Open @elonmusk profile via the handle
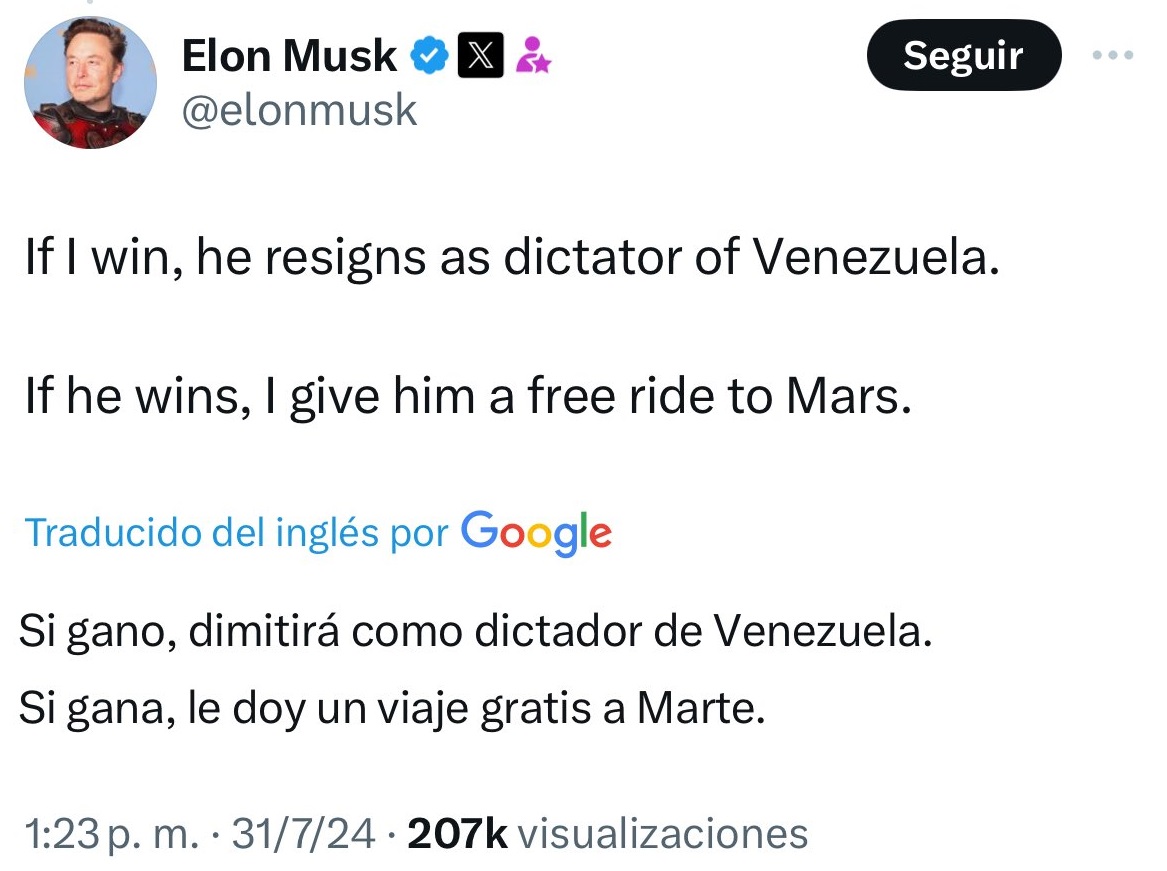 300,110
